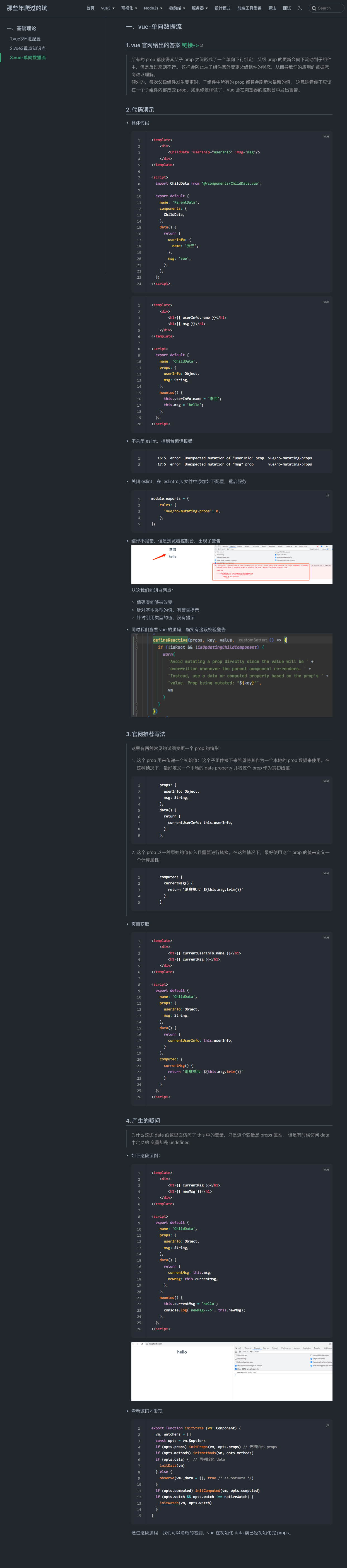Click bullet text 页面获取
The width and height of the screenshot is (347, 1568).
pos(140,924)
